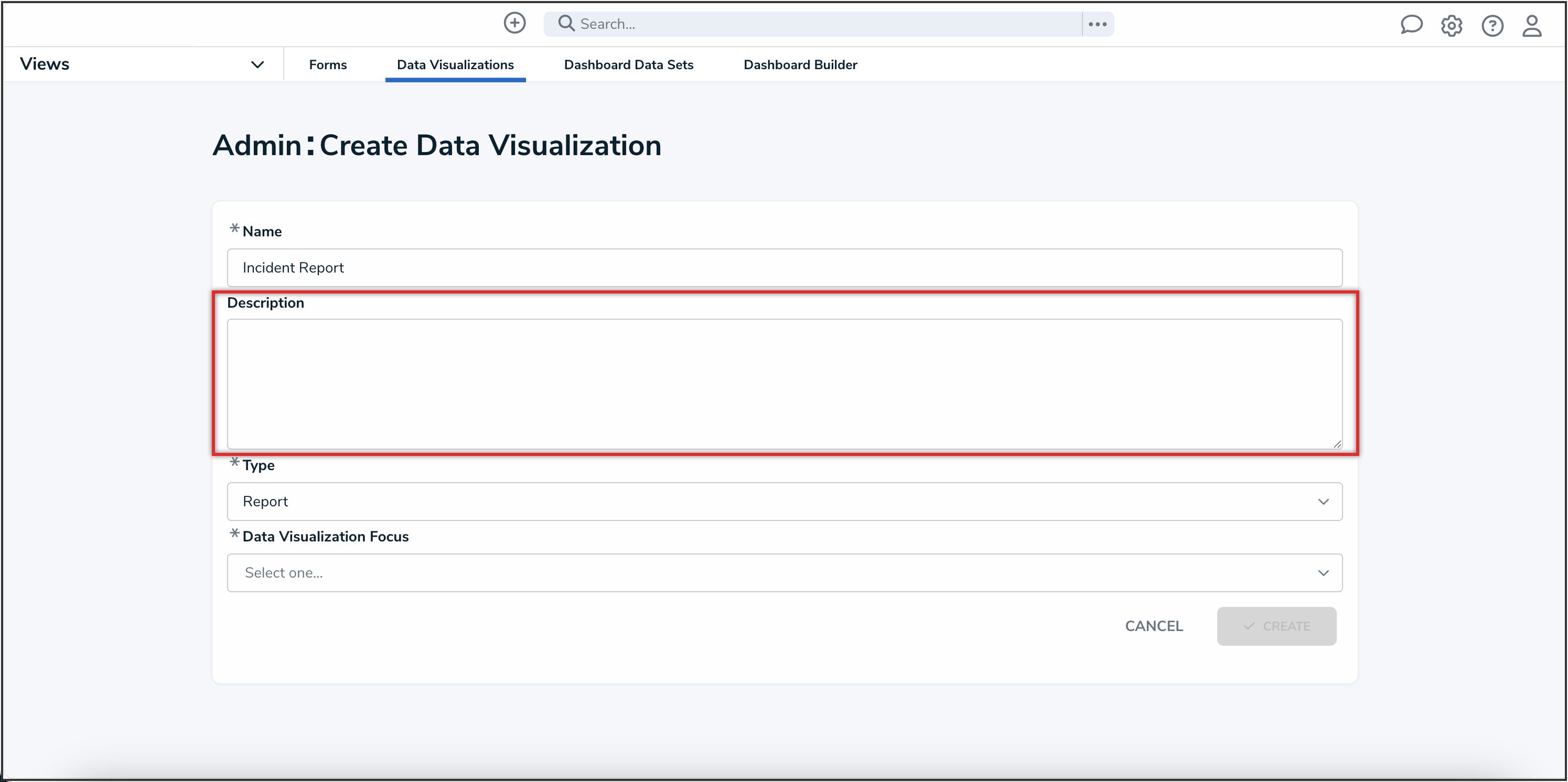
Task: Click the question mark help icon
Action: tap(1492, 26)
